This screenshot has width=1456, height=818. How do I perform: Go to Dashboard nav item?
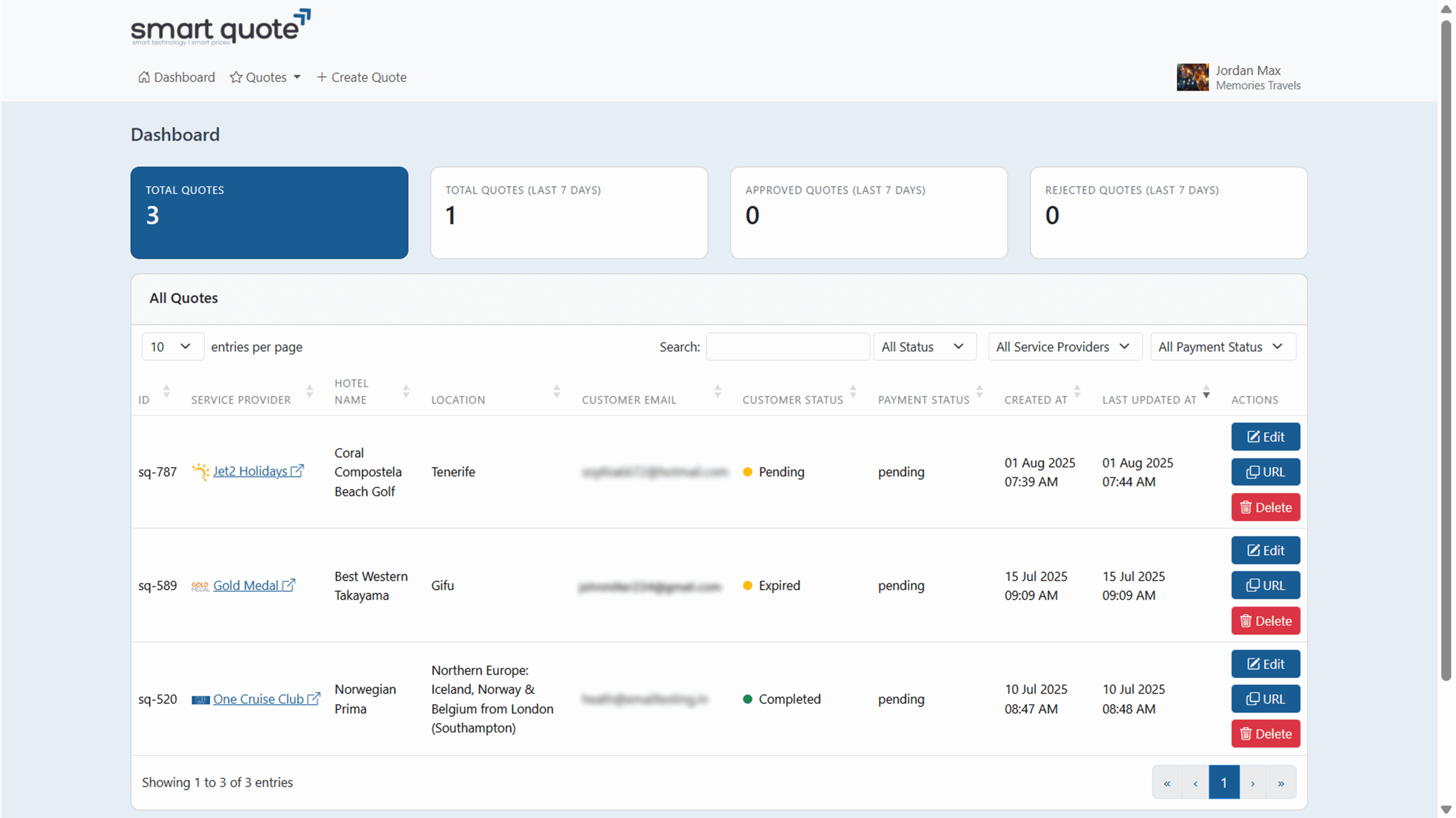click(x=176, y=77)
